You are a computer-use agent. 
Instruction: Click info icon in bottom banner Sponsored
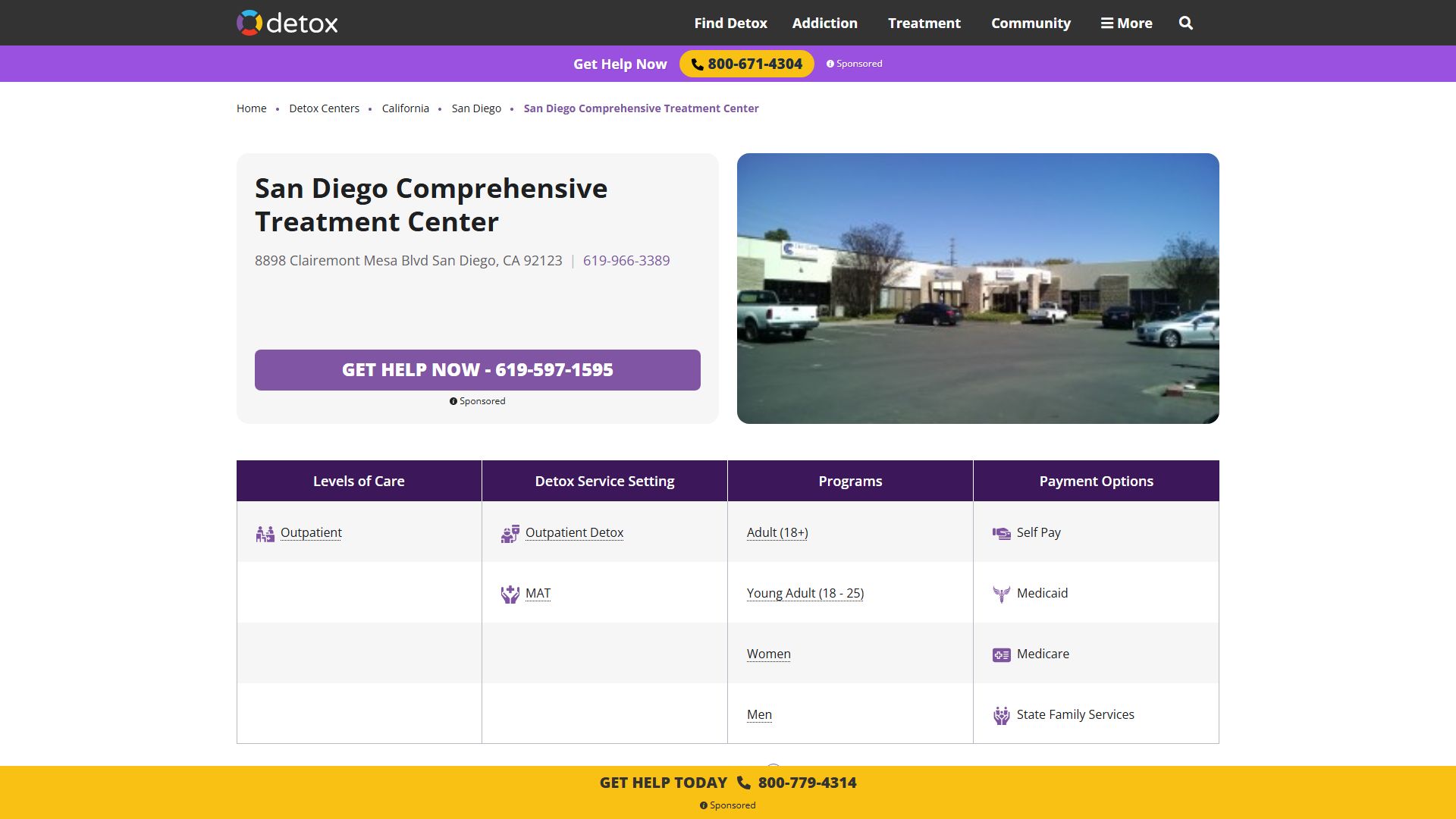(x=704, y=805)
